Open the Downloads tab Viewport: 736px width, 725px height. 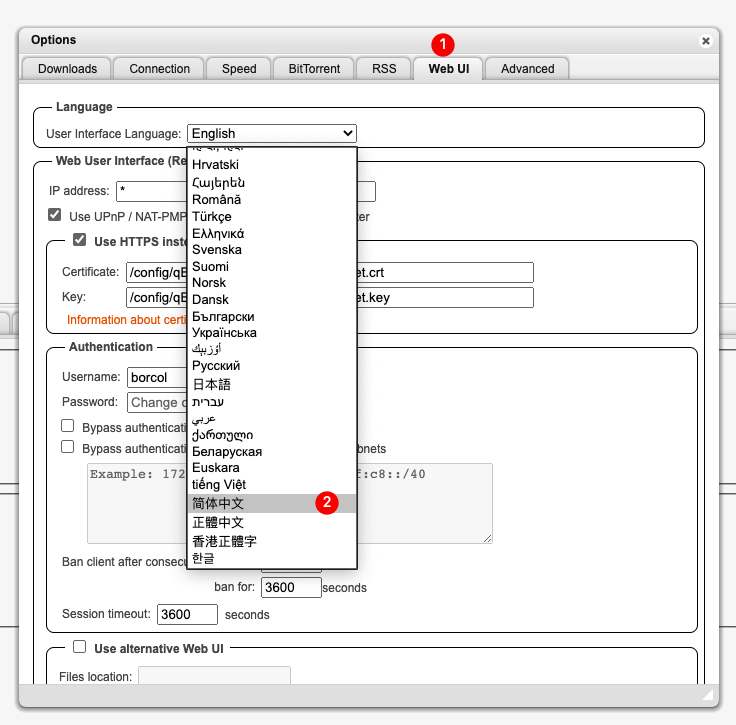pos(67,69)
